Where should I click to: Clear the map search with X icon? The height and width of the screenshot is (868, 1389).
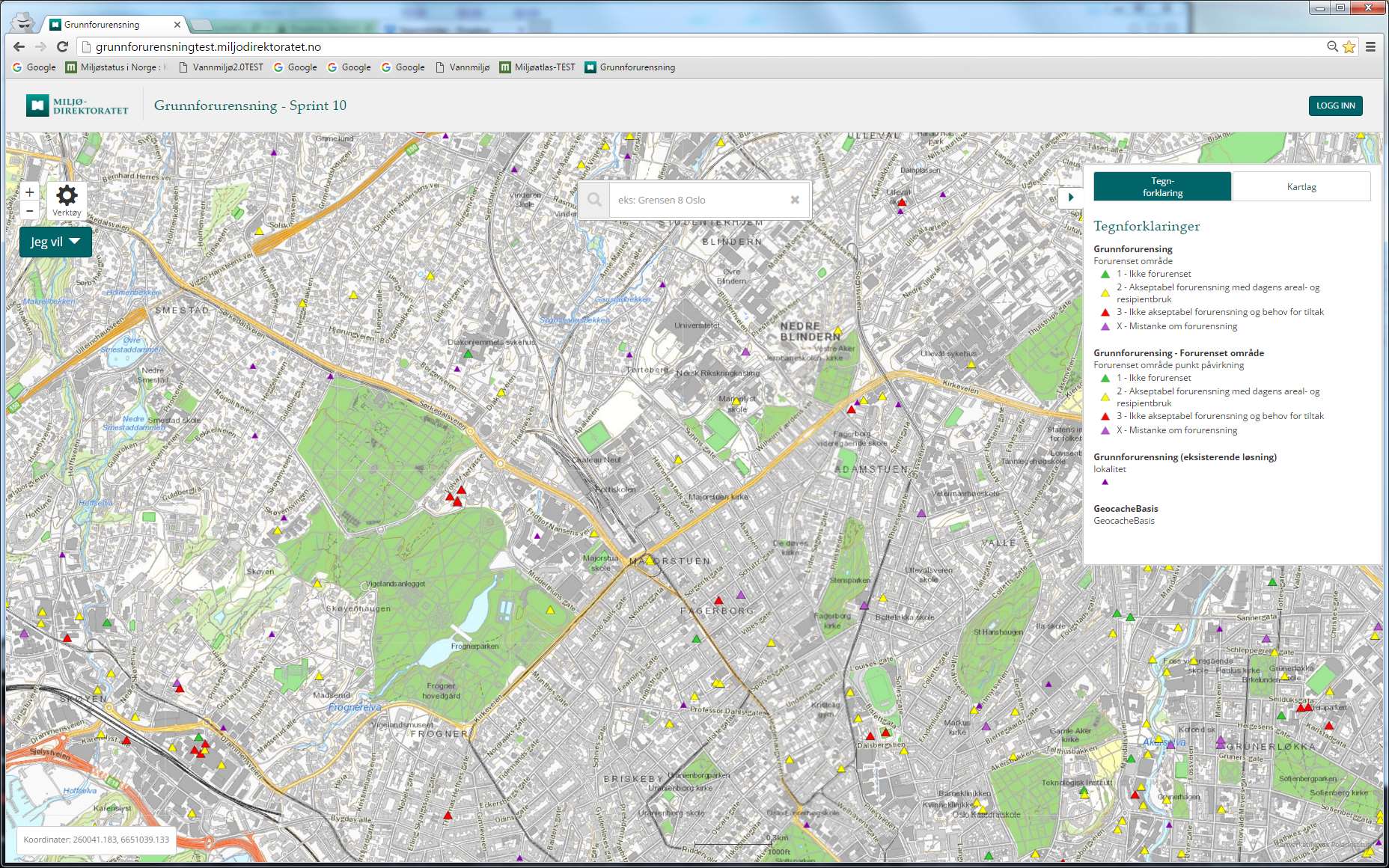click(795, 200)
